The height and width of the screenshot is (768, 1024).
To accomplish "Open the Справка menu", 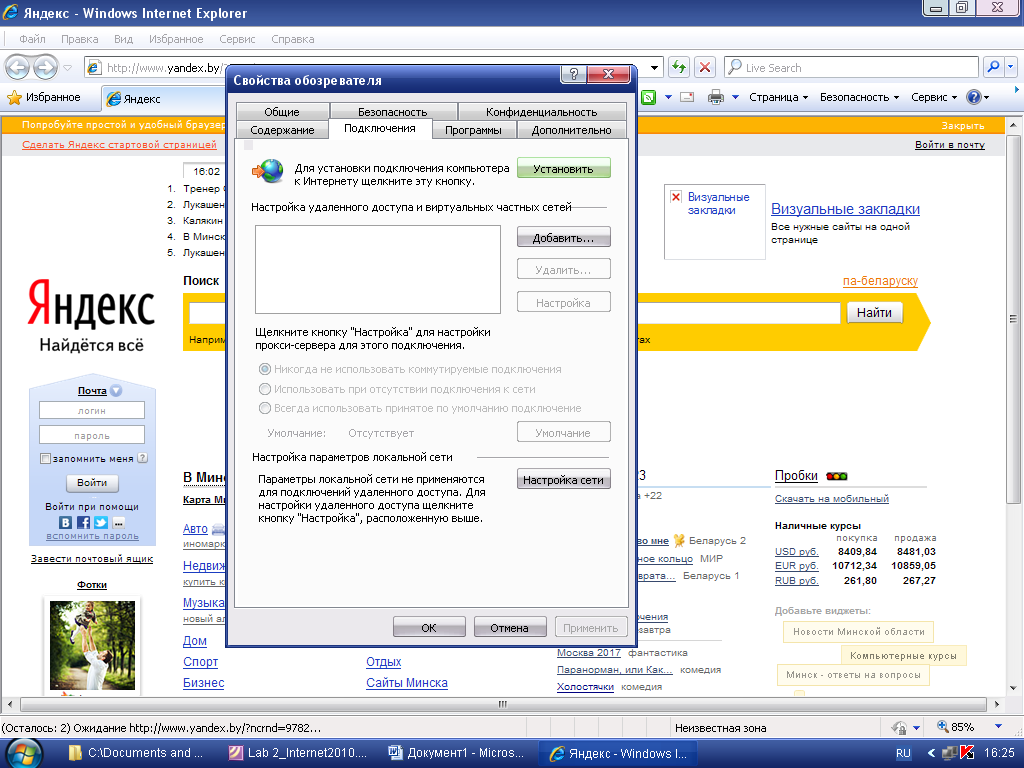I will tap(293, 39).
